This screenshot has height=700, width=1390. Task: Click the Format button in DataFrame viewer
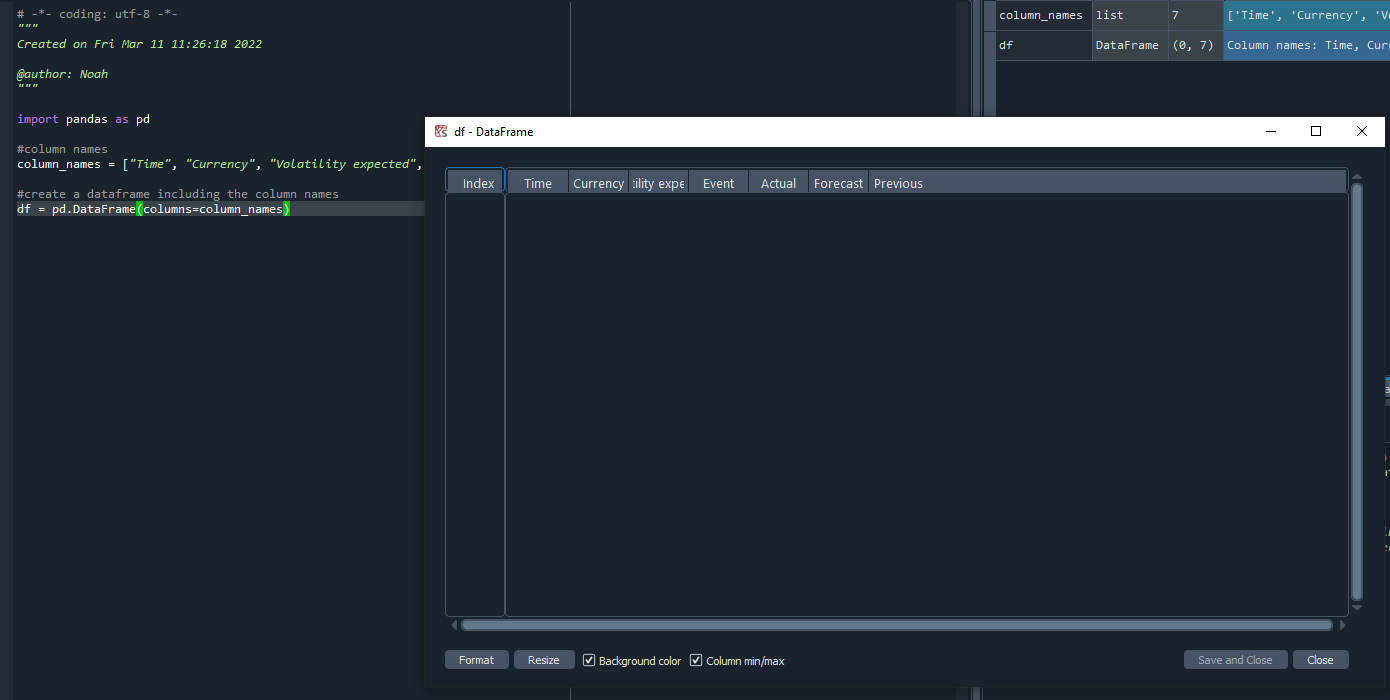(476, 660)
